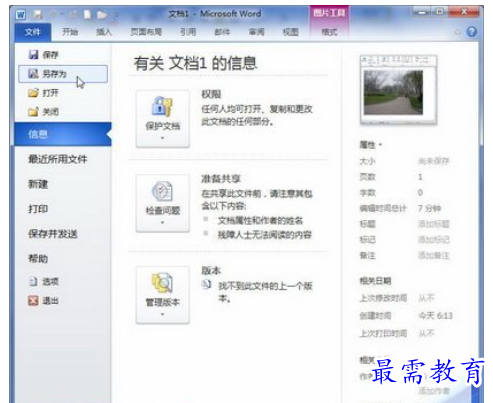Go to 打印 page

(38, 209)
